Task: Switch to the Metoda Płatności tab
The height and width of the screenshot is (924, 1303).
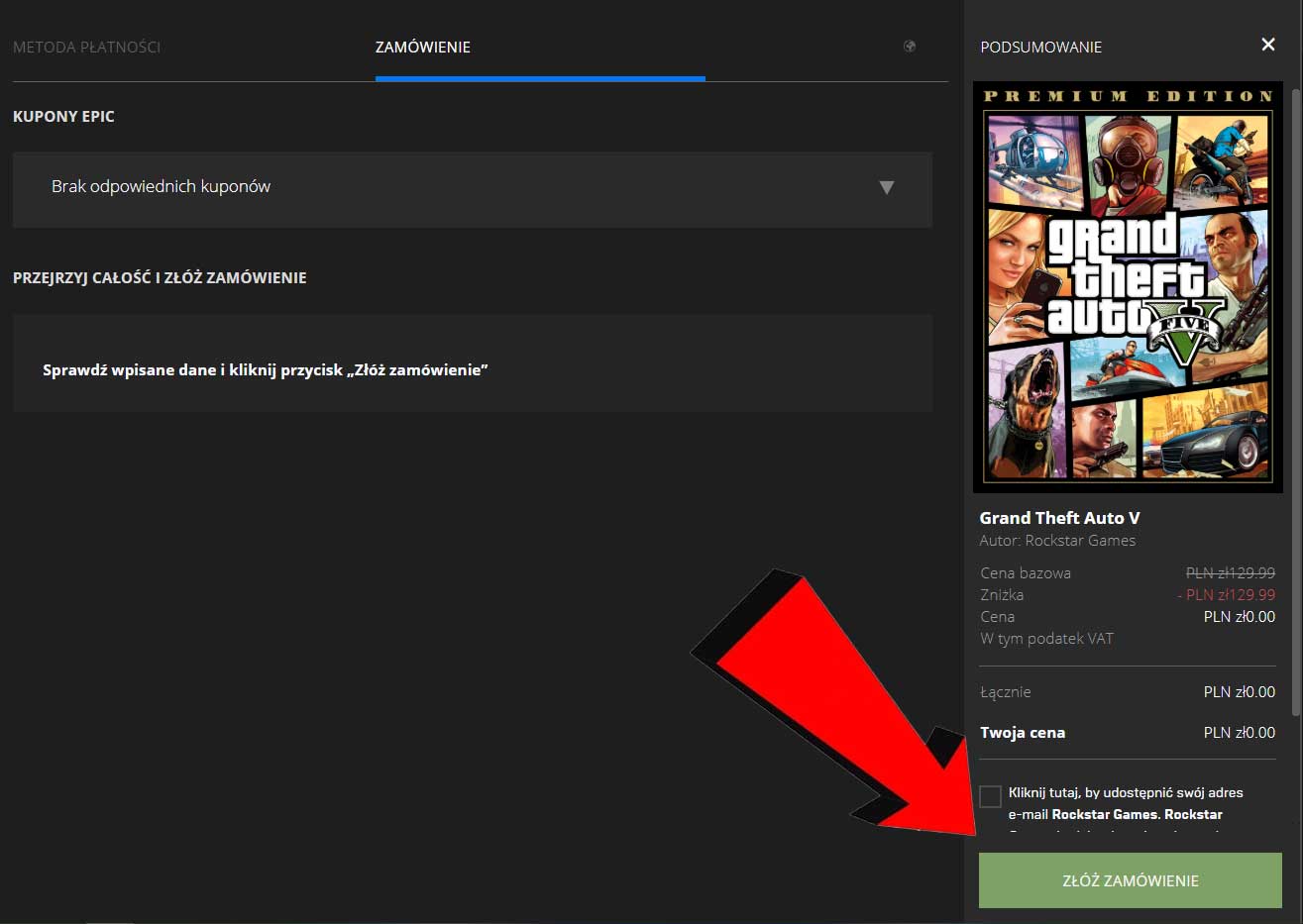Action: tap(86, 47)
